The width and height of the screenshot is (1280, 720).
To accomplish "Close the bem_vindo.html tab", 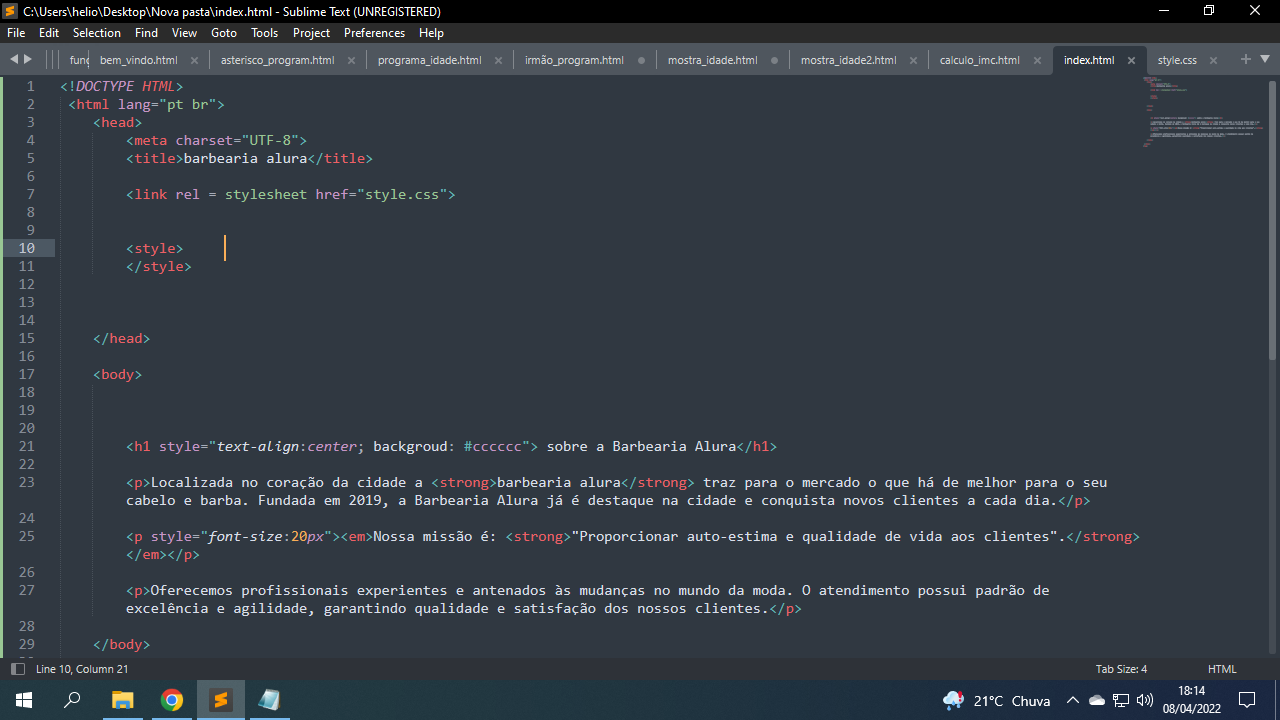I will 194,60.
